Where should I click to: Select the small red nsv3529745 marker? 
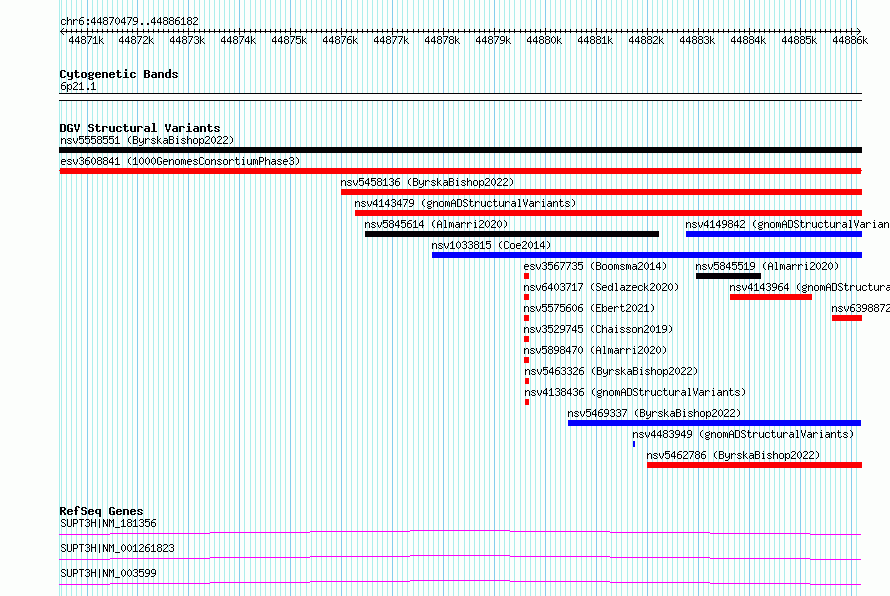click(526, 339)
